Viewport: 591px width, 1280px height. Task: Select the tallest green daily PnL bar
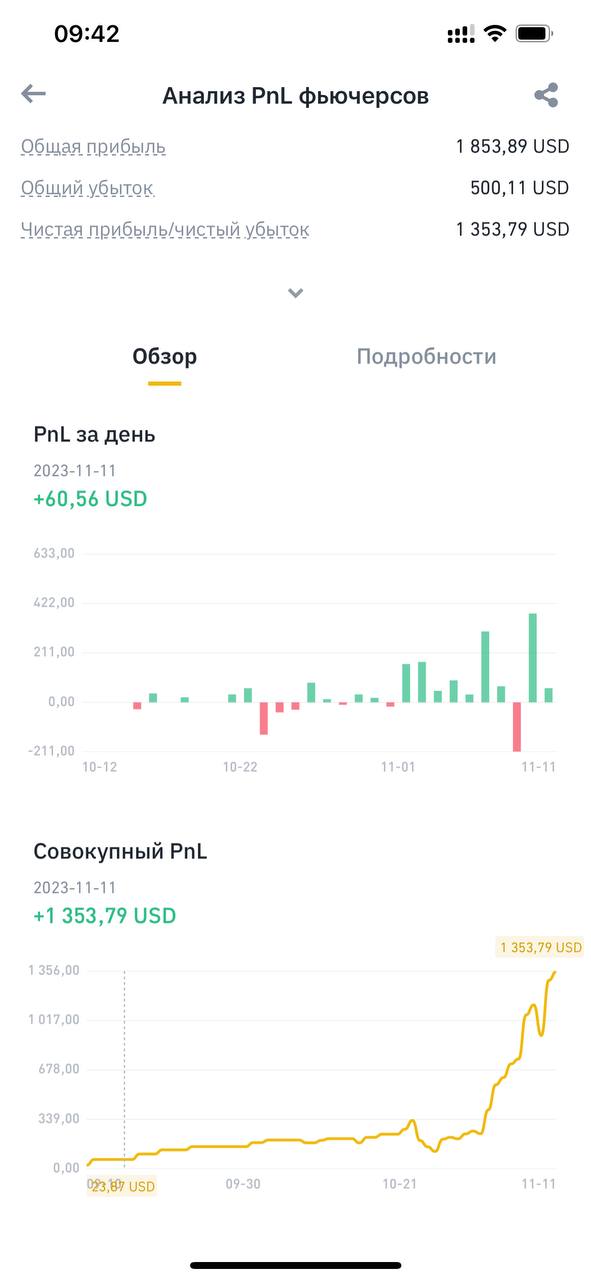coord(533,657)
